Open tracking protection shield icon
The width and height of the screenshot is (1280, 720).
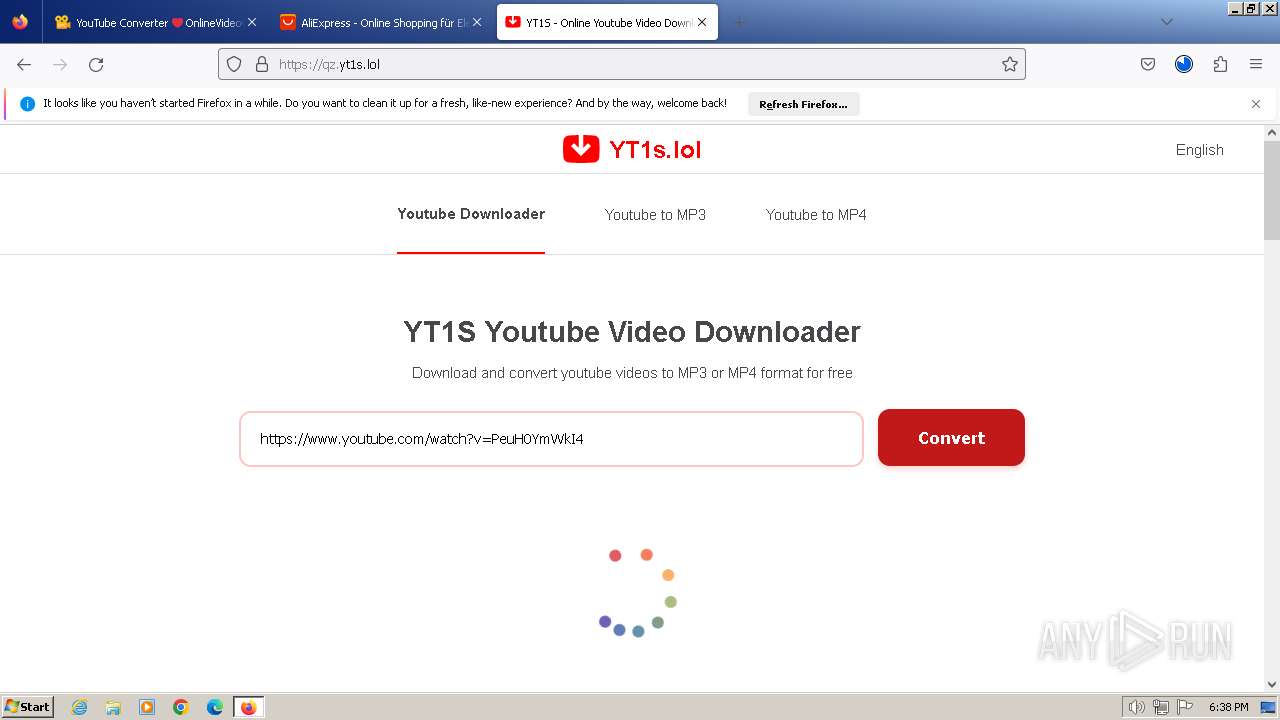(x=234, y=64)
